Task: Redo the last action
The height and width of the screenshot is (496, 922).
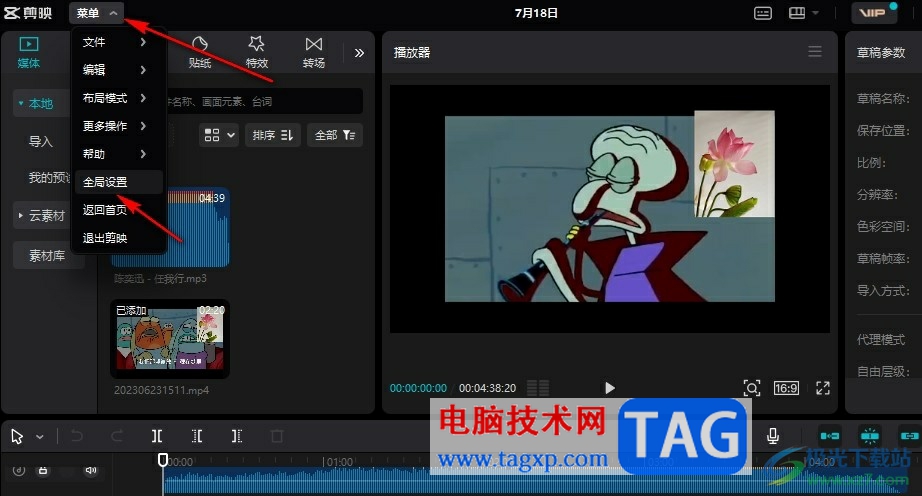Action: click(117, 436)
